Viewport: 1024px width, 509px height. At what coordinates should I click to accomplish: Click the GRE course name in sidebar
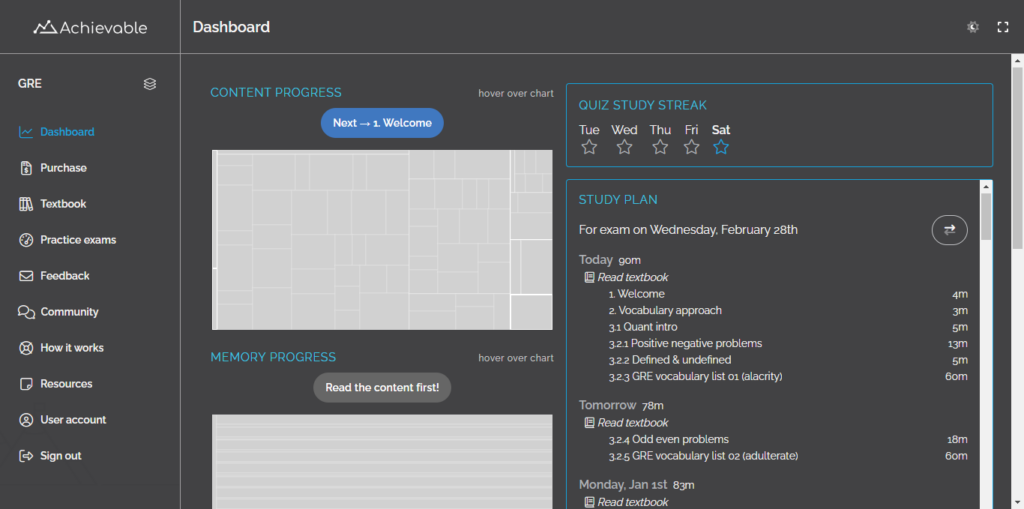click(x=30, y=84)
